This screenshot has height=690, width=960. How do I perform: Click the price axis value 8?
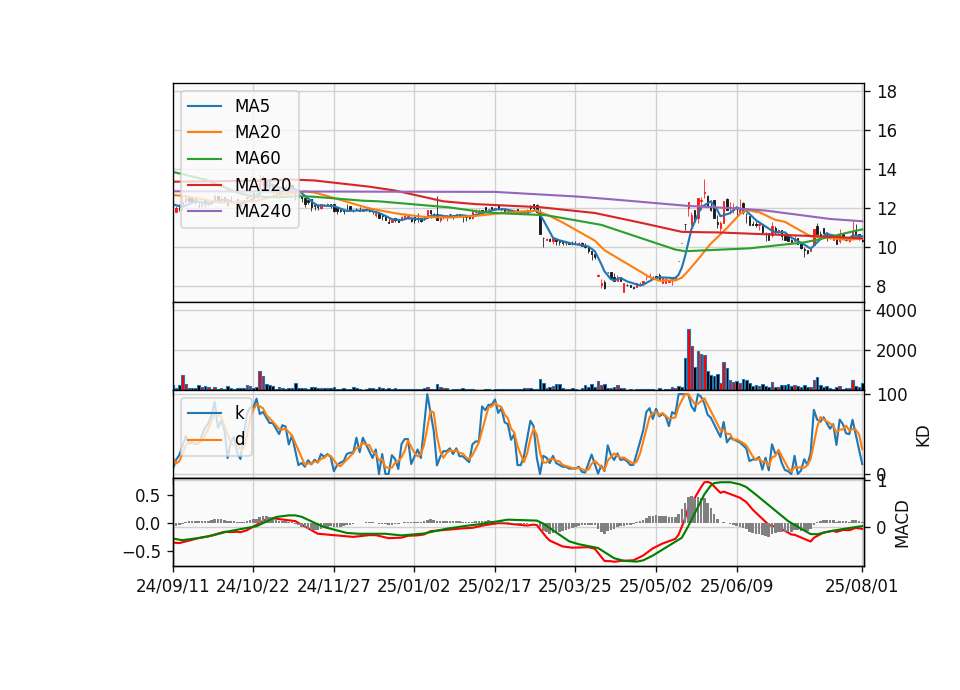coord(881,287)
